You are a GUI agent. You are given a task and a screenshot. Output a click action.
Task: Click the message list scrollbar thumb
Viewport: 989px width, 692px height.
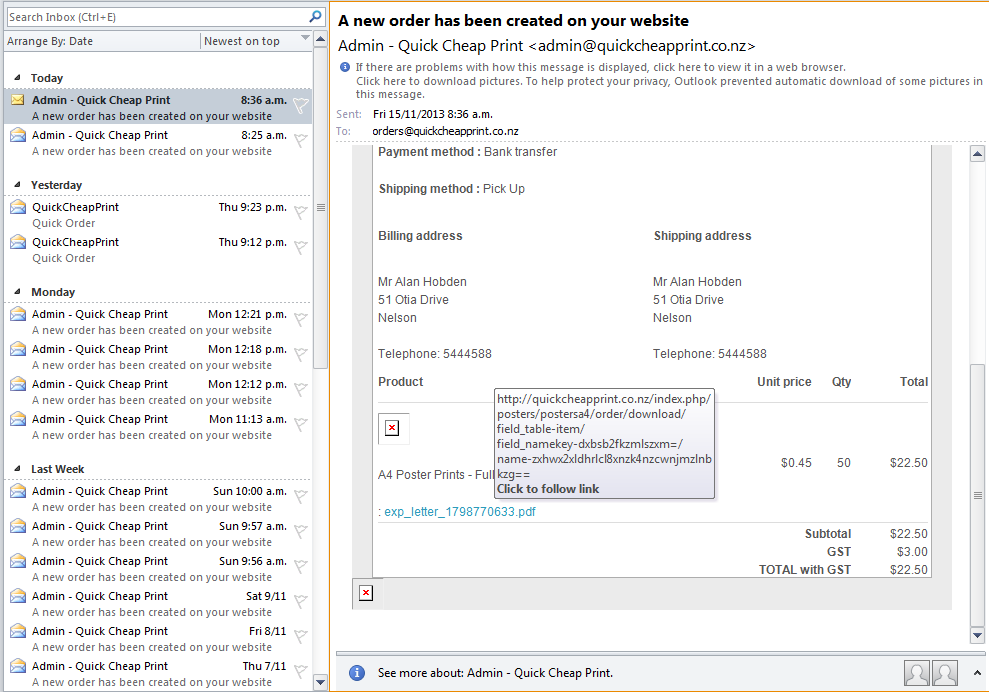click(320, 207)
